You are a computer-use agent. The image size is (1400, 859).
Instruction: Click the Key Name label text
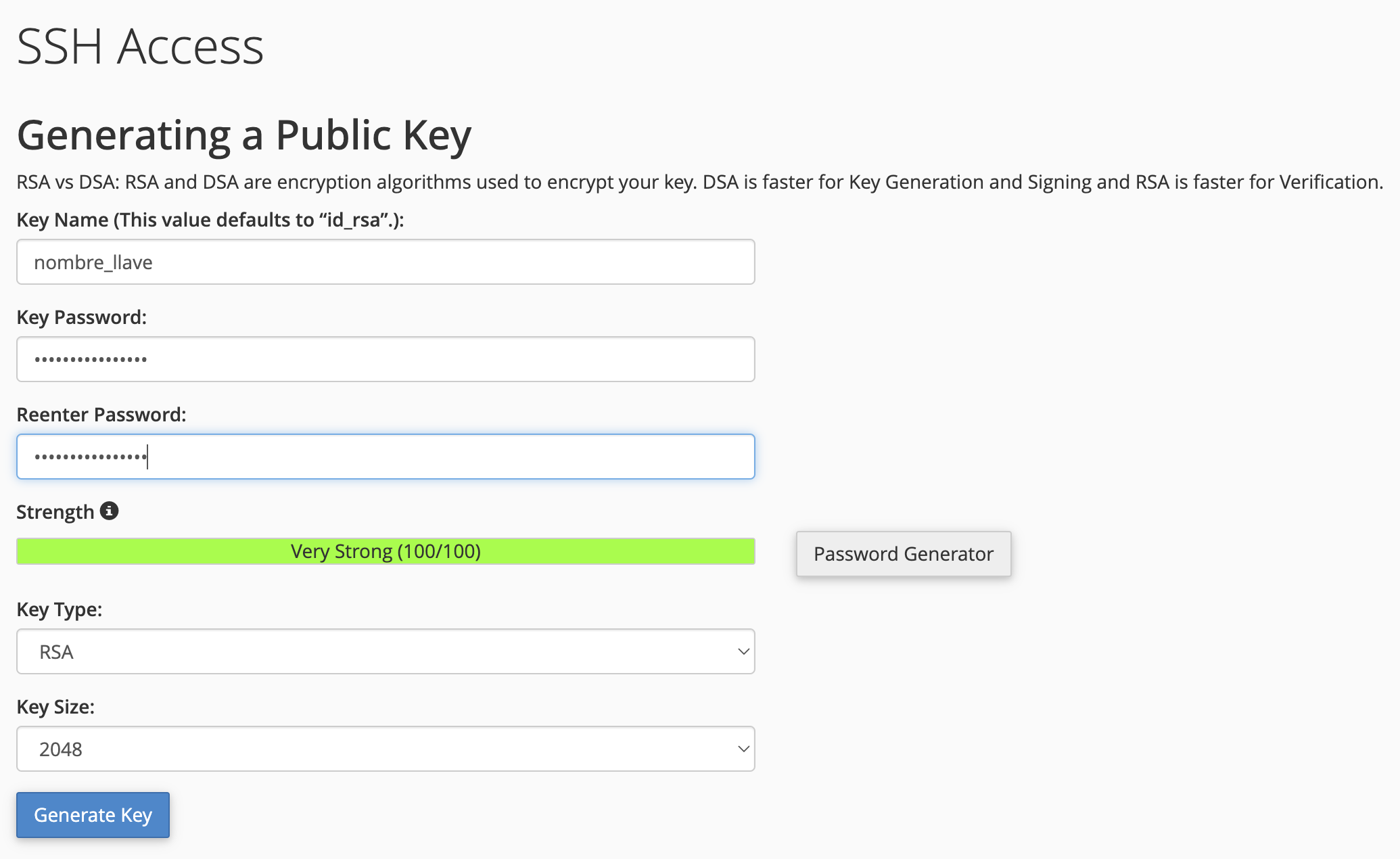click(x=210, y=220)
